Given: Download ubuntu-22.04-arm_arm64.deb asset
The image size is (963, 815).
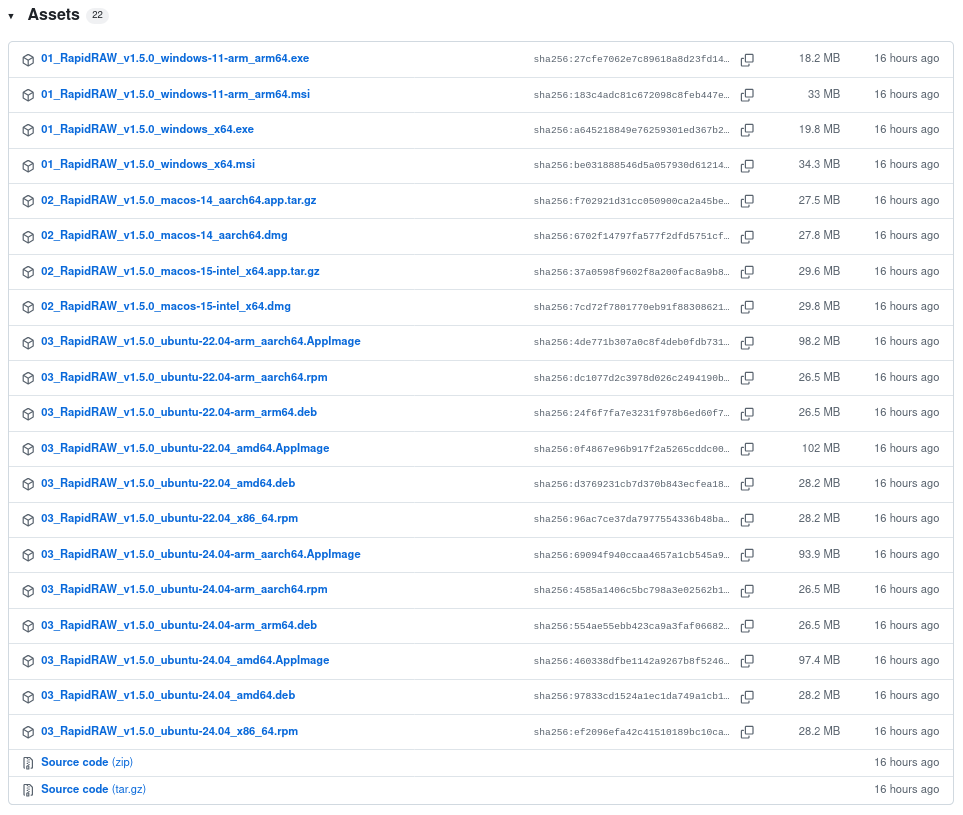Looking at the screenshot, I should (179, 412).
